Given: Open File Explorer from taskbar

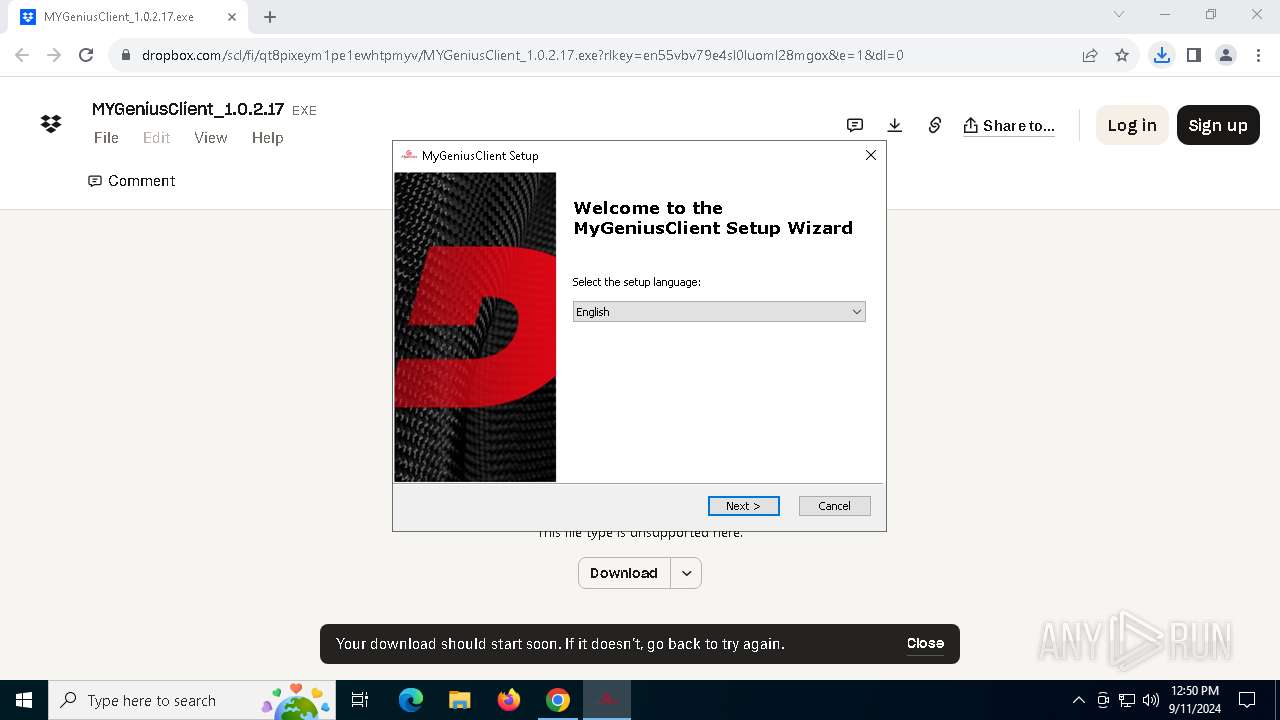Looking at the screenshot, I should pyautogui.click(x=460, y=700).
